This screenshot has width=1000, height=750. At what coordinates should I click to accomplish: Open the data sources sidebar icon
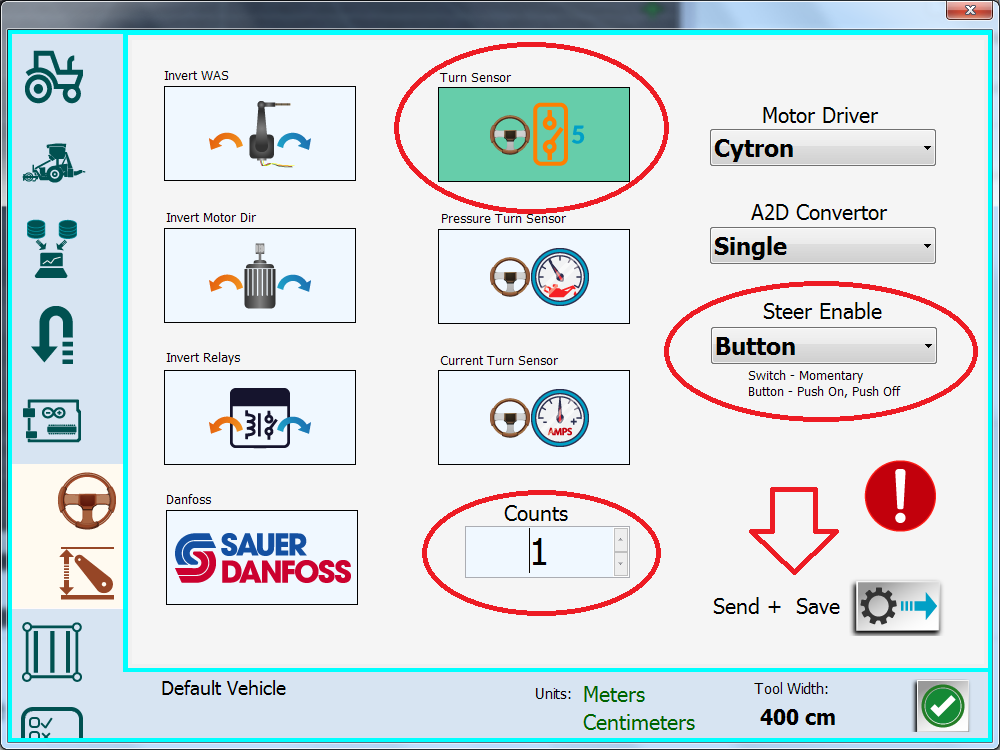pos(54,247)
